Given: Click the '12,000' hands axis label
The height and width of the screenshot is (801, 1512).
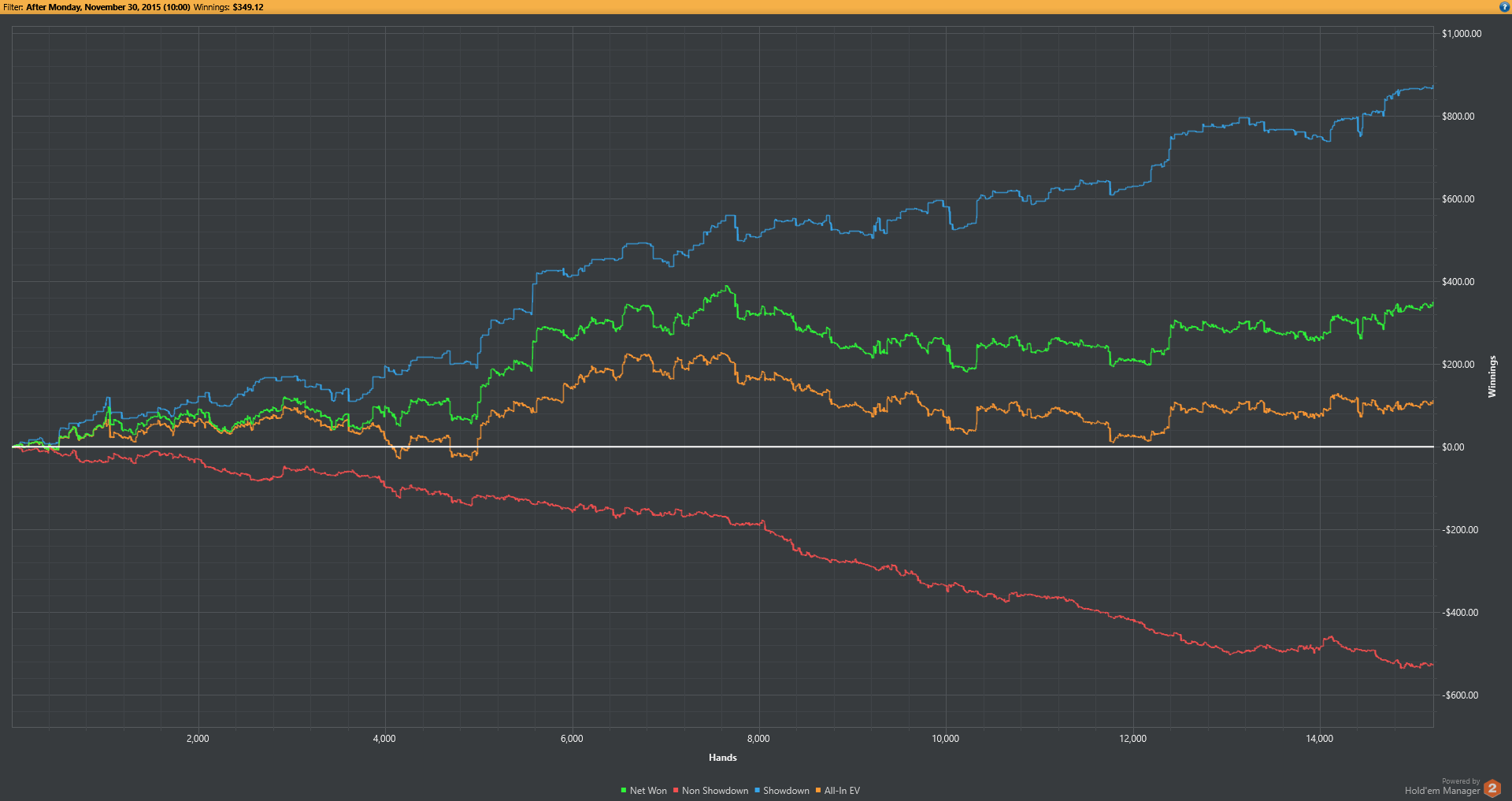Looking at the screenshot, I should [x=1133, y=739].
